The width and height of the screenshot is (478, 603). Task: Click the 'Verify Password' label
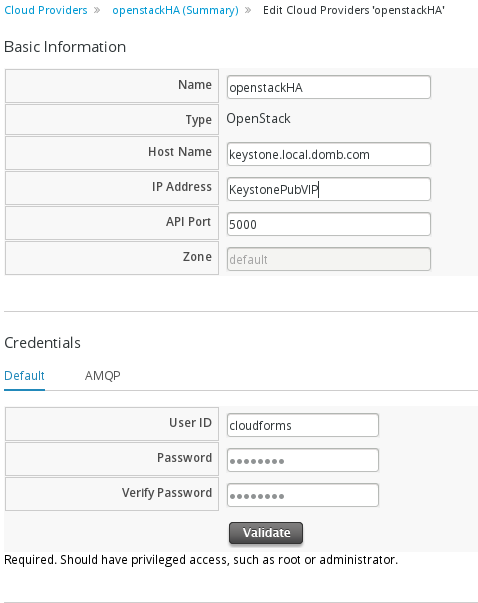click(x=167, y=493)
